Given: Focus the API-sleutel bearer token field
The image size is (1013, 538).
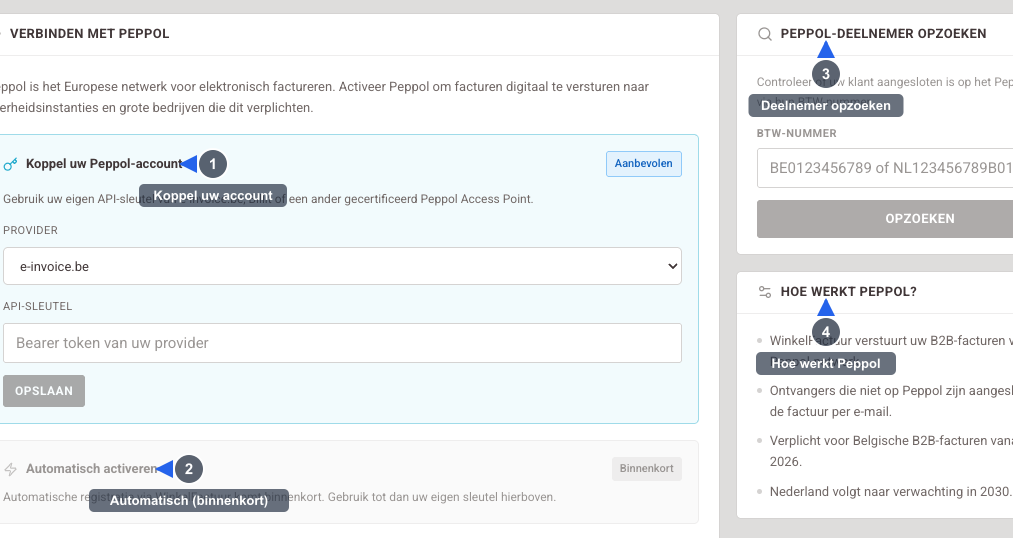Looking at the screenshot, I should (342, 343).
